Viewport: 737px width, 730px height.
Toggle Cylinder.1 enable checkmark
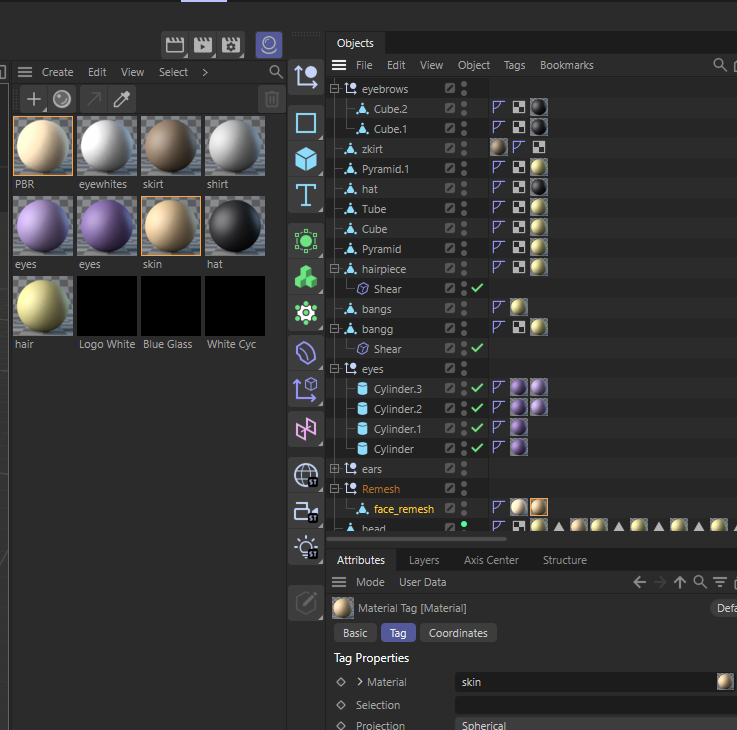pos(477,428)
